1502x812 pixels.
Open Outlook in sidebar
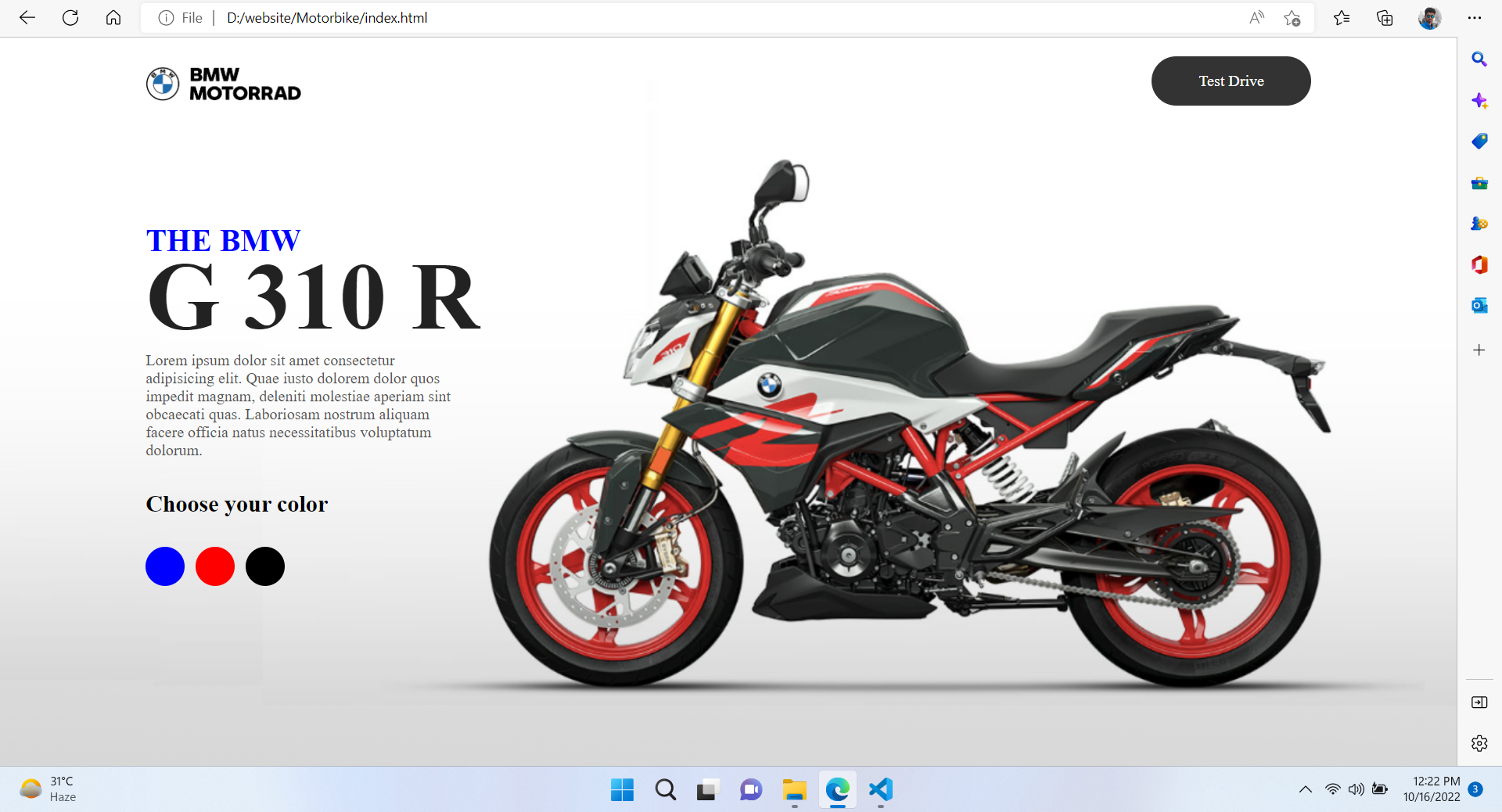(x=1479, y=305)
